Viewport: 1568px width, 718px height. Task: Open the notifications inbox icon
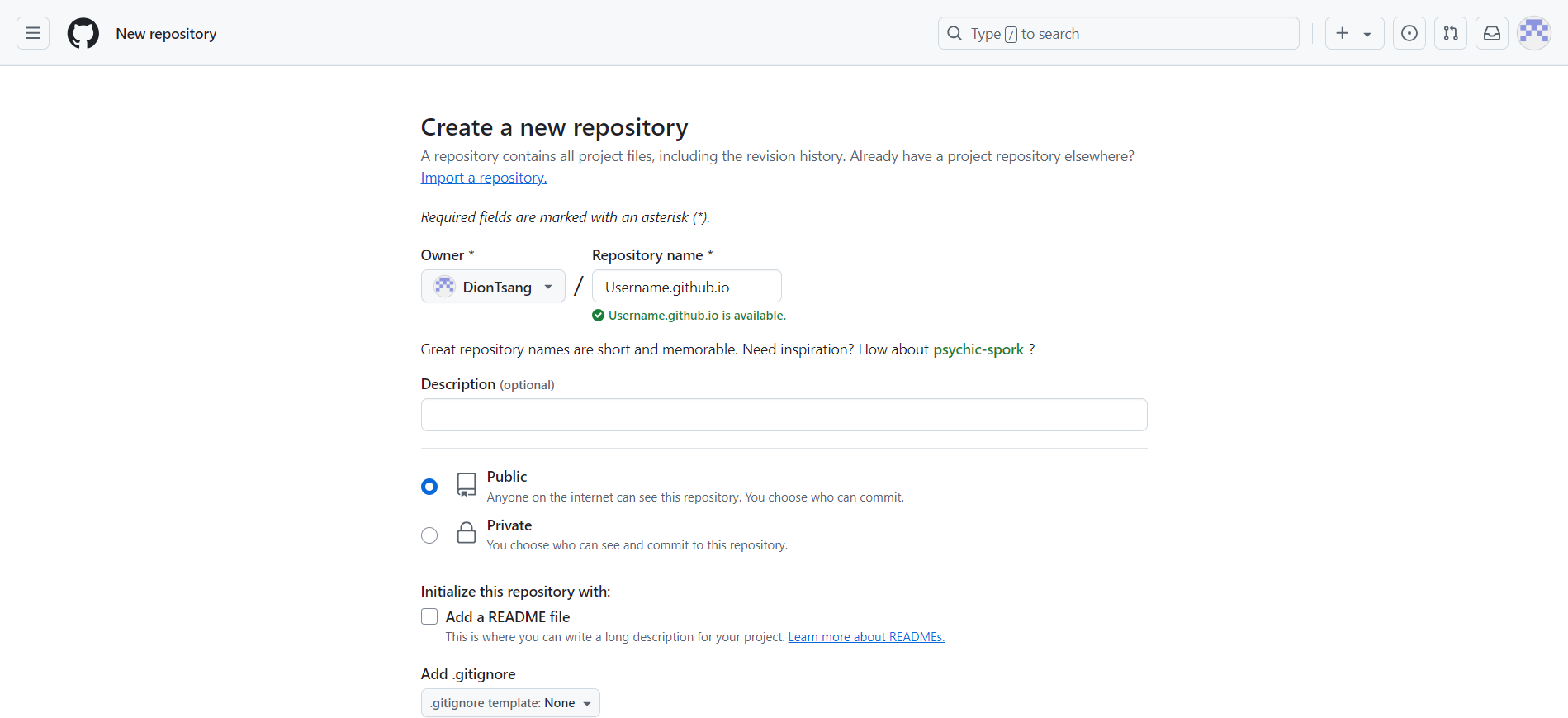click(1492, 33)
